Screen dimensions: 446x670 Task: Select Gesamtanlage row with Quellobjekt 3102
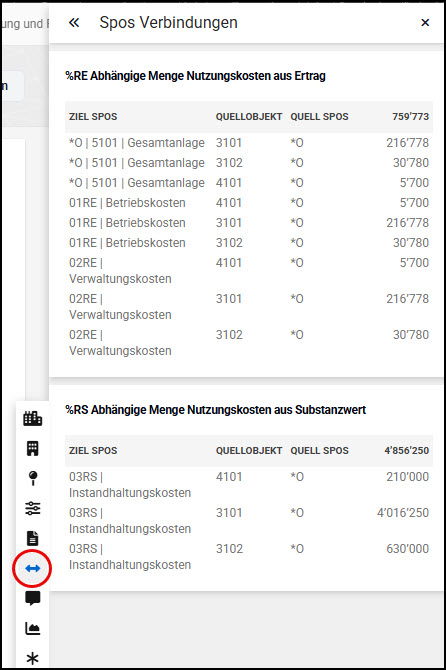(x=249, y=163)
